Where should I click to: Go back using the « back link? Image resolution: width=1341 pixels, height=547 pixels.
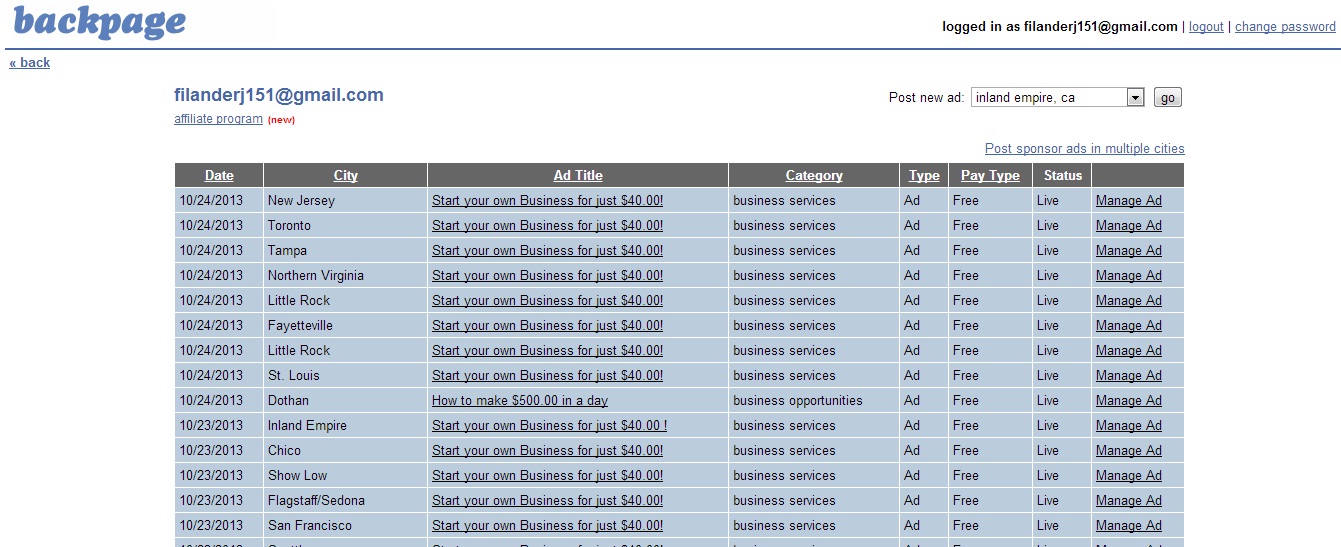click(29, 62)
